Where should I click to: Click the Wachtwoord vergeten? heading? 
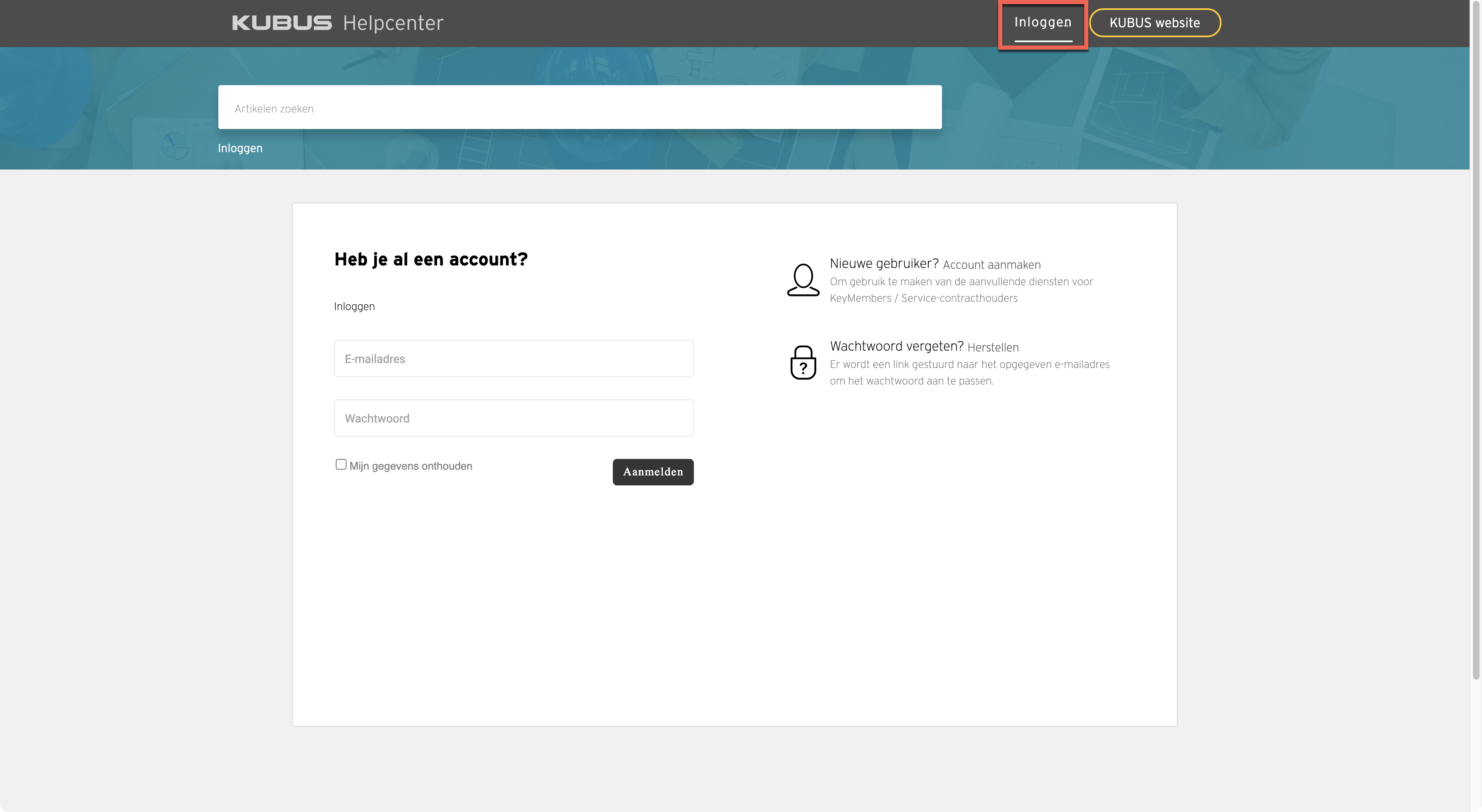896,346
